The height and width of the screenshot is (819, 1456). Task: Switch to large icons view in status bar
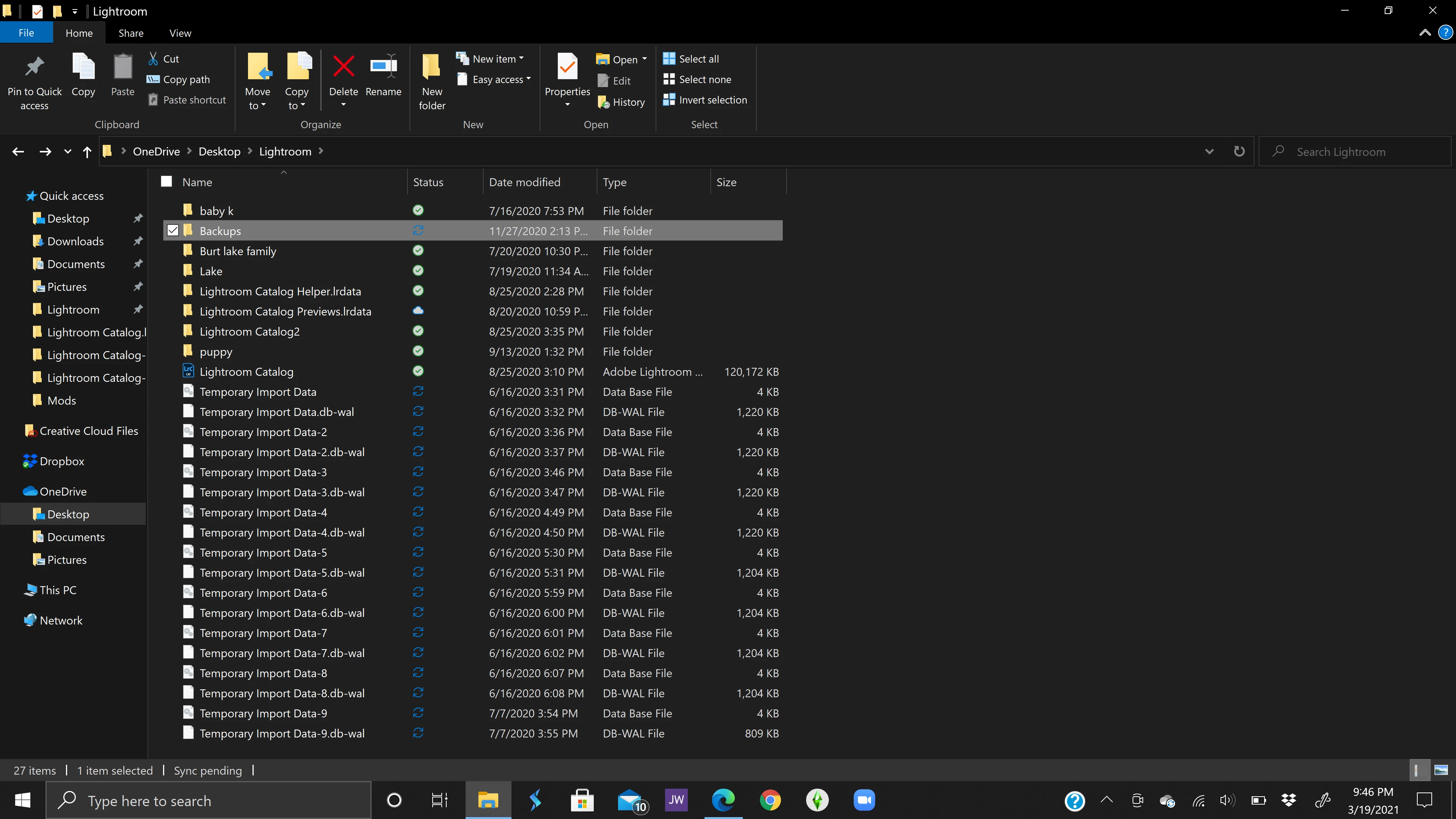(x=1441, y=770)
